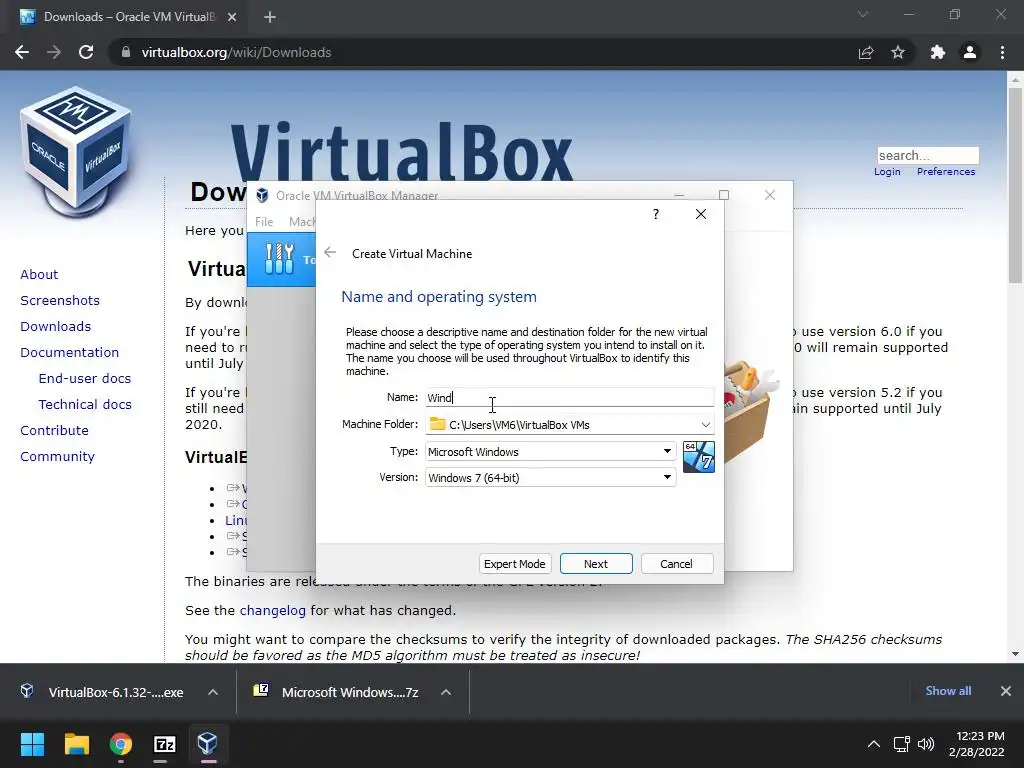Click Expert Mode button
This screenshot has width=1024, height=768.
coord(515,564)
